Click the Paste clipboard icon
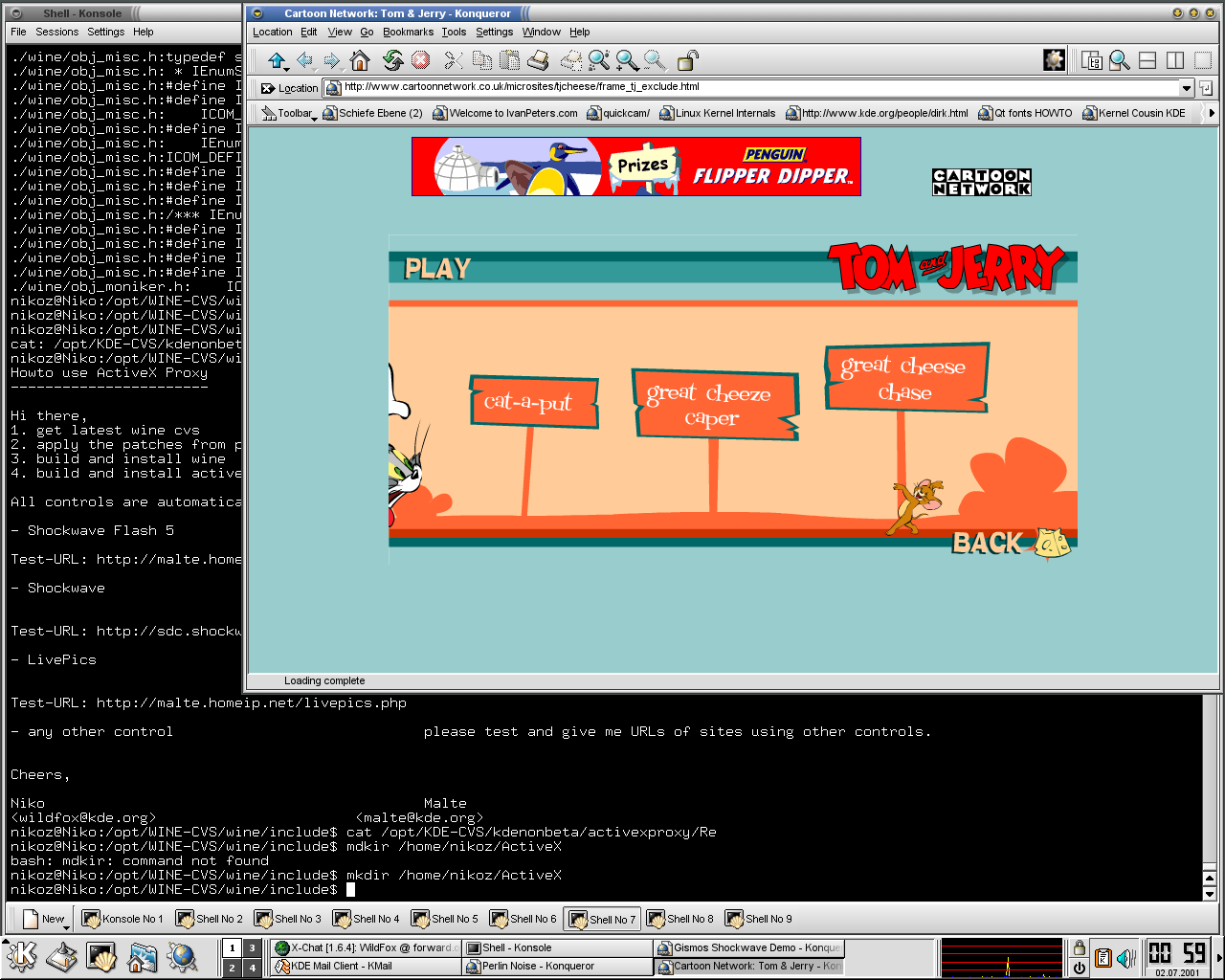The image size is (1225, 980). click(510, 61)
